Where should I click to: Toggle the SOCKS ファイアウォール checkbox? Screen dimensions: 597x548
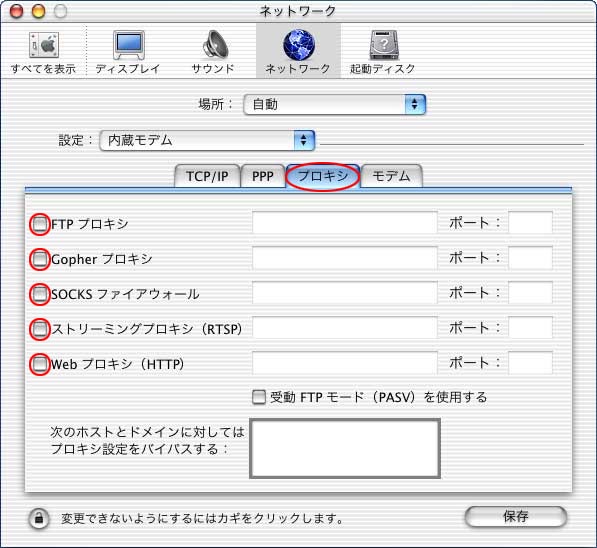pyautogui.click(x=40, y=294)
